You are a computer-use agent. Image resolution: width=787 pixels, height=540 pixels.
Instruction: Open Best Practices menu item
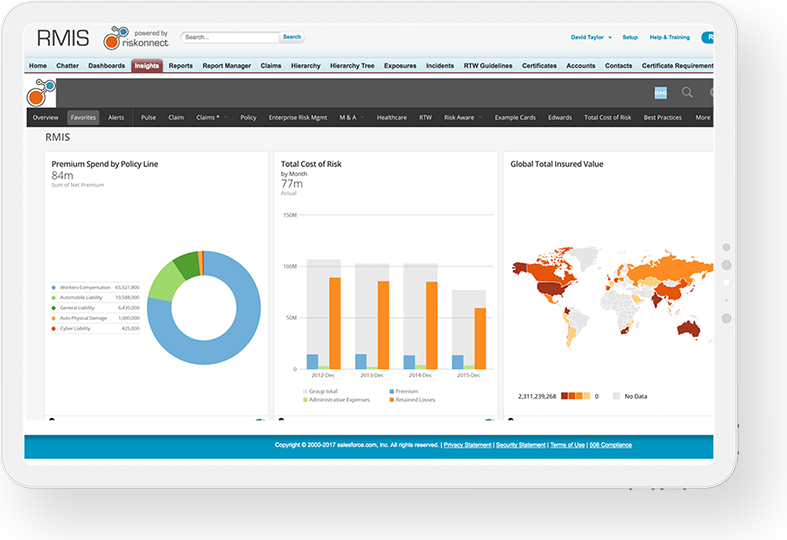[x=663, y=117]
